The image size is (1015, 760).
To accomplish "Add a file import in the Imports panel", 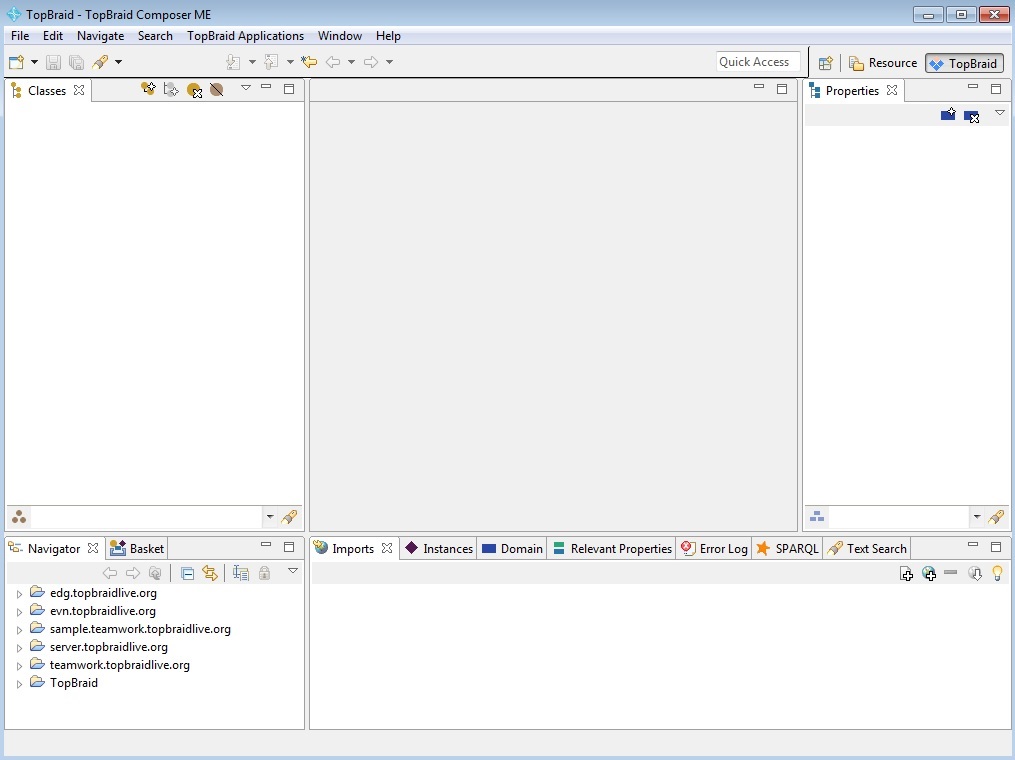I will (x=907, y=573).
